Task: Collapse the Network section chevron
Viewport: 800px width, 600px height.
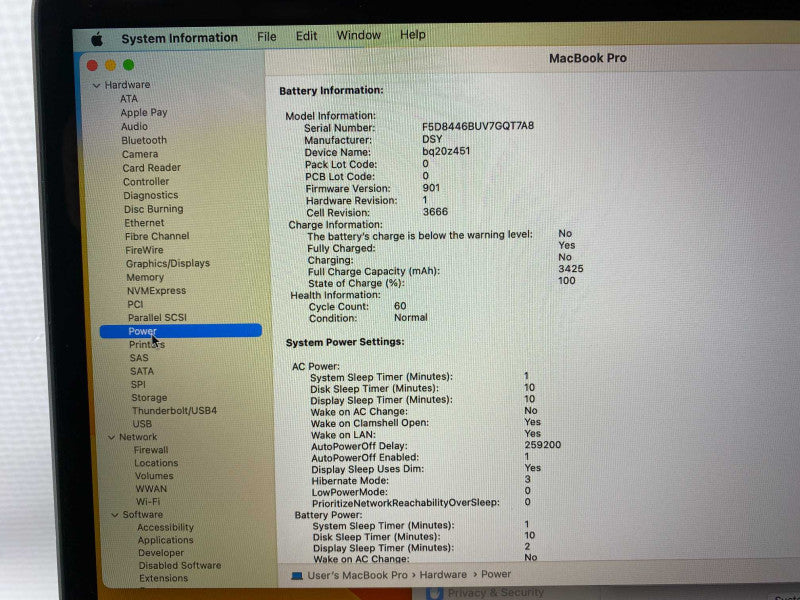Action: 111,437
